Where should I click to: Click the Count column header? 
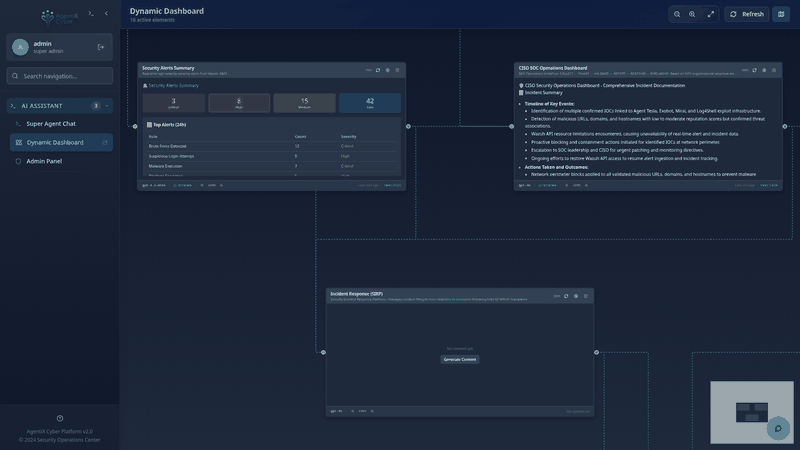[301, 137]
